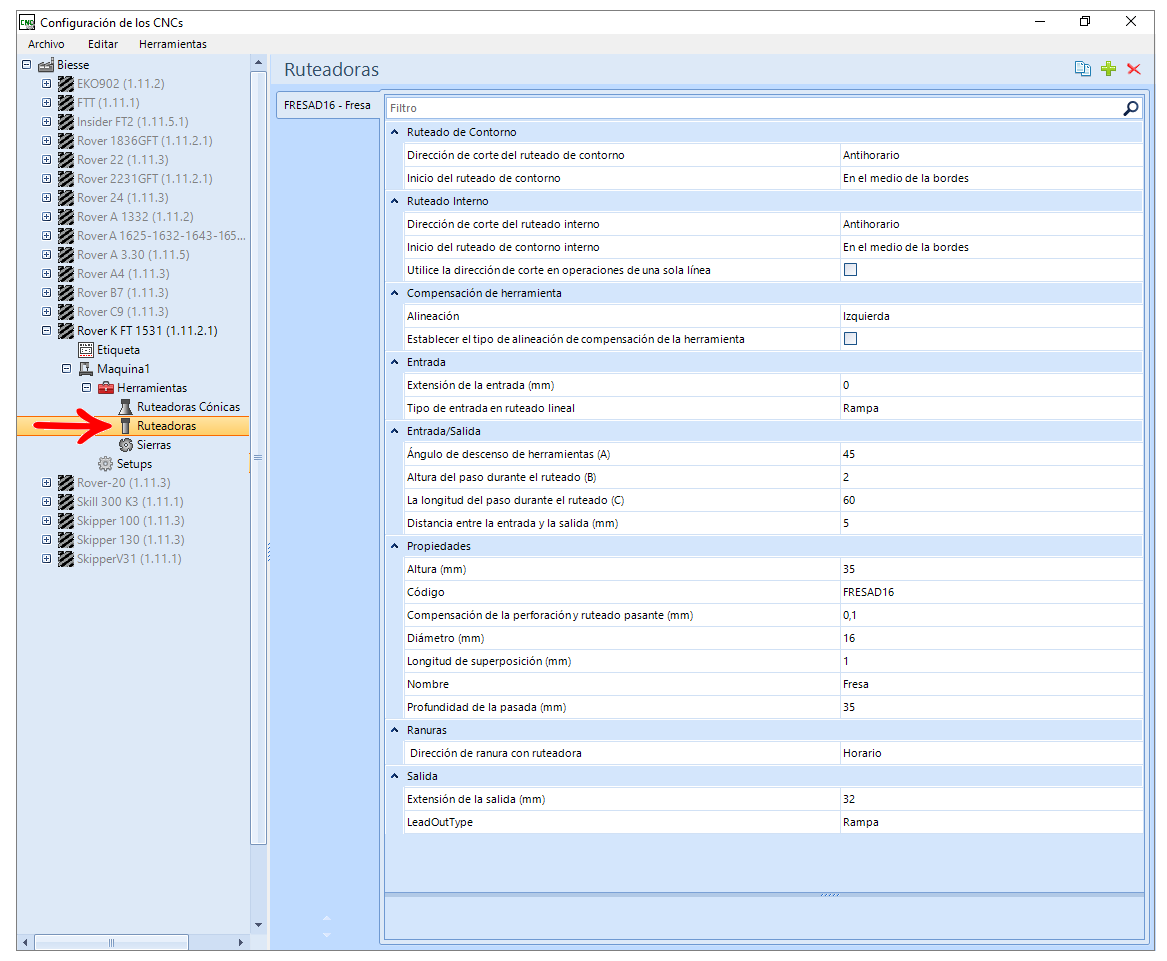
Task: Collapse the Propiedades section
Action: pyautogui.click(x=395, y=546)
